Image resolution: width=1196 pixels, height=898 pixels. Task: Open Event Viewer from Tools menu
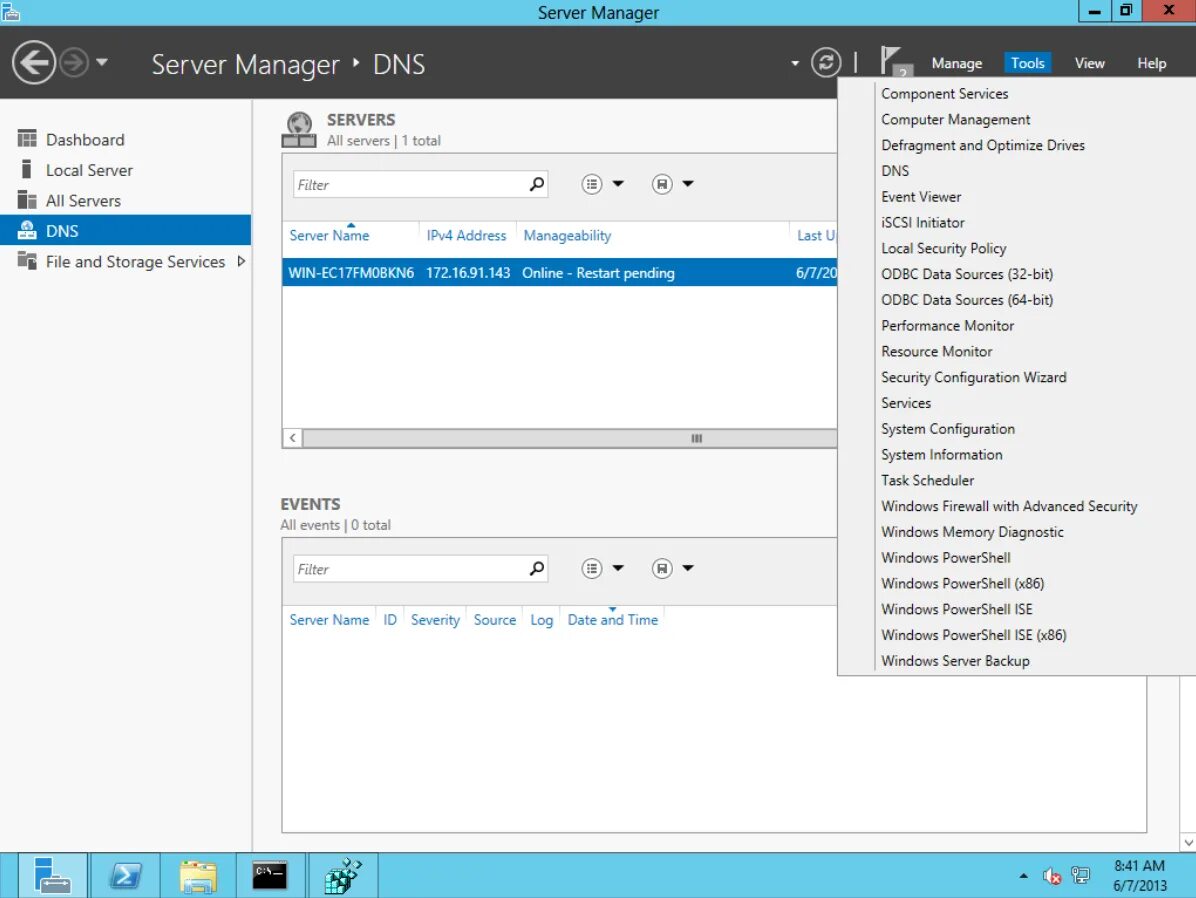(921, 197)
